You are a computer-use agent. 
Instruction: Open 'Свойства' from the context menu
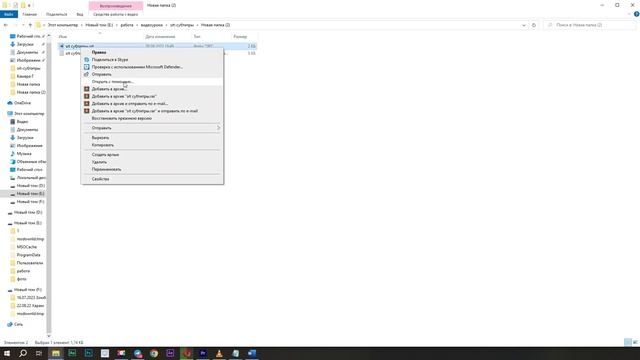pyautogui.click(x=152, y=179)
